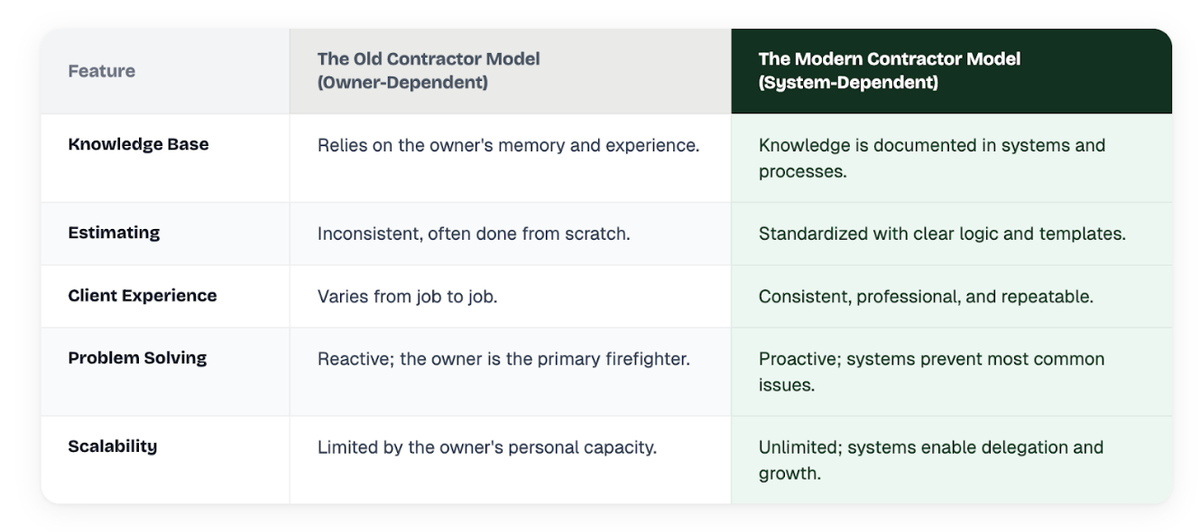
Task: Click the Scalability row label
Action: [112, 446]
